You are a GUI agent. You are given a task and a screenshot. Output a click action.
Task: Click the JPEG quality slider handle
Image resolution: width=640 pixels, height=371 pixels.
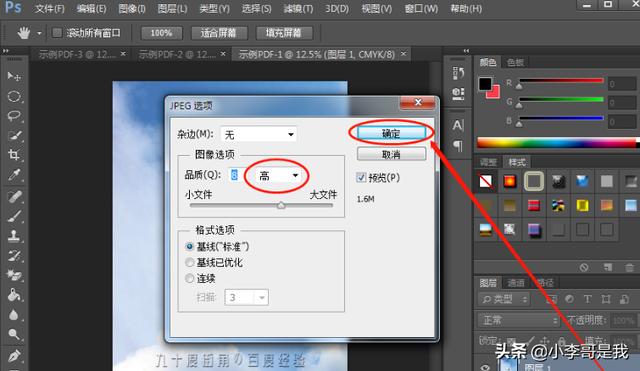point(281,205)
